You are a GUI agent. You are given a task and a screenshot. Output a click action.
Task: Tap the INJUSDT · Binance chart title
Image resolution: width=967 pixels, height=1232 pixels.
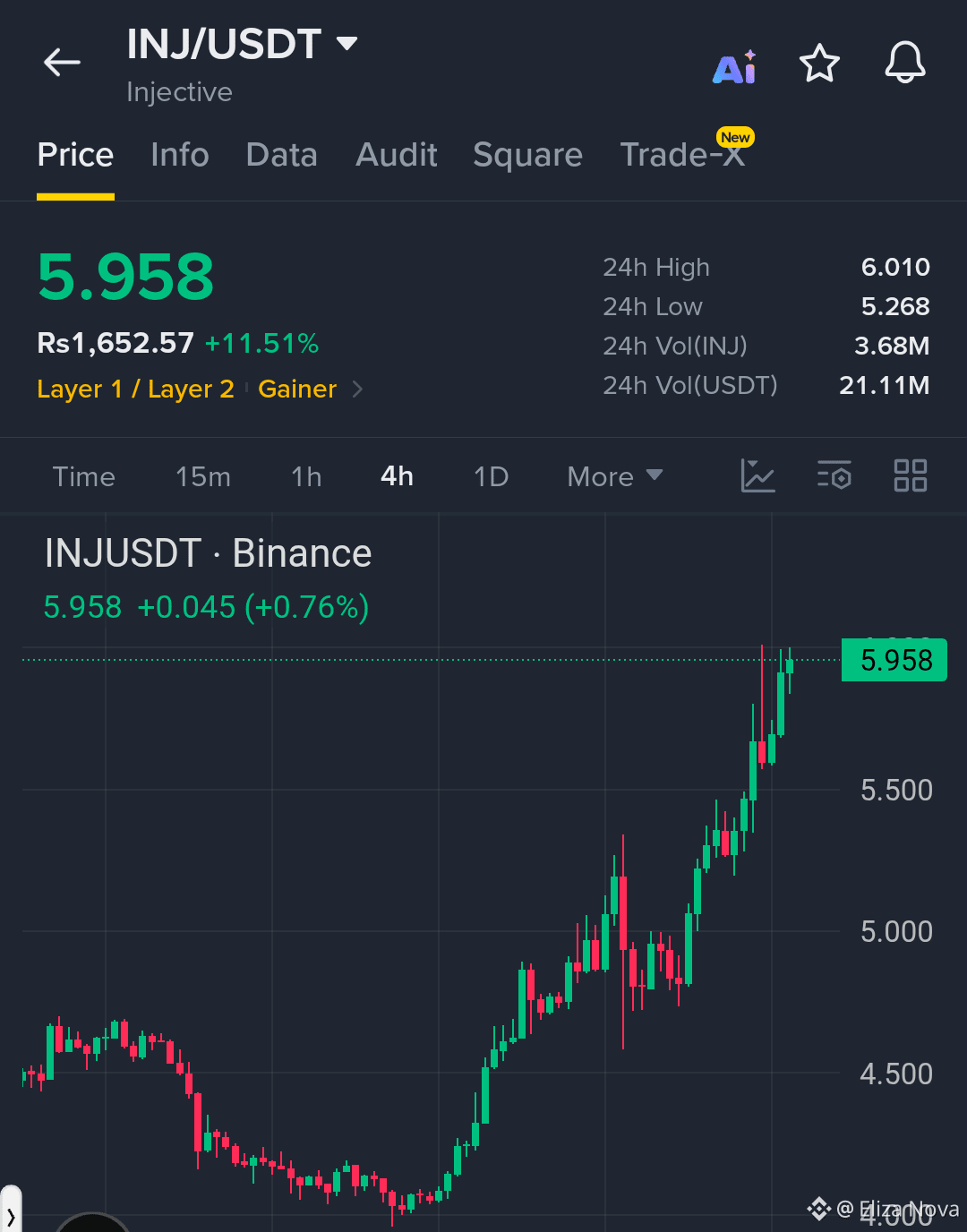click(x=208, y=553)
